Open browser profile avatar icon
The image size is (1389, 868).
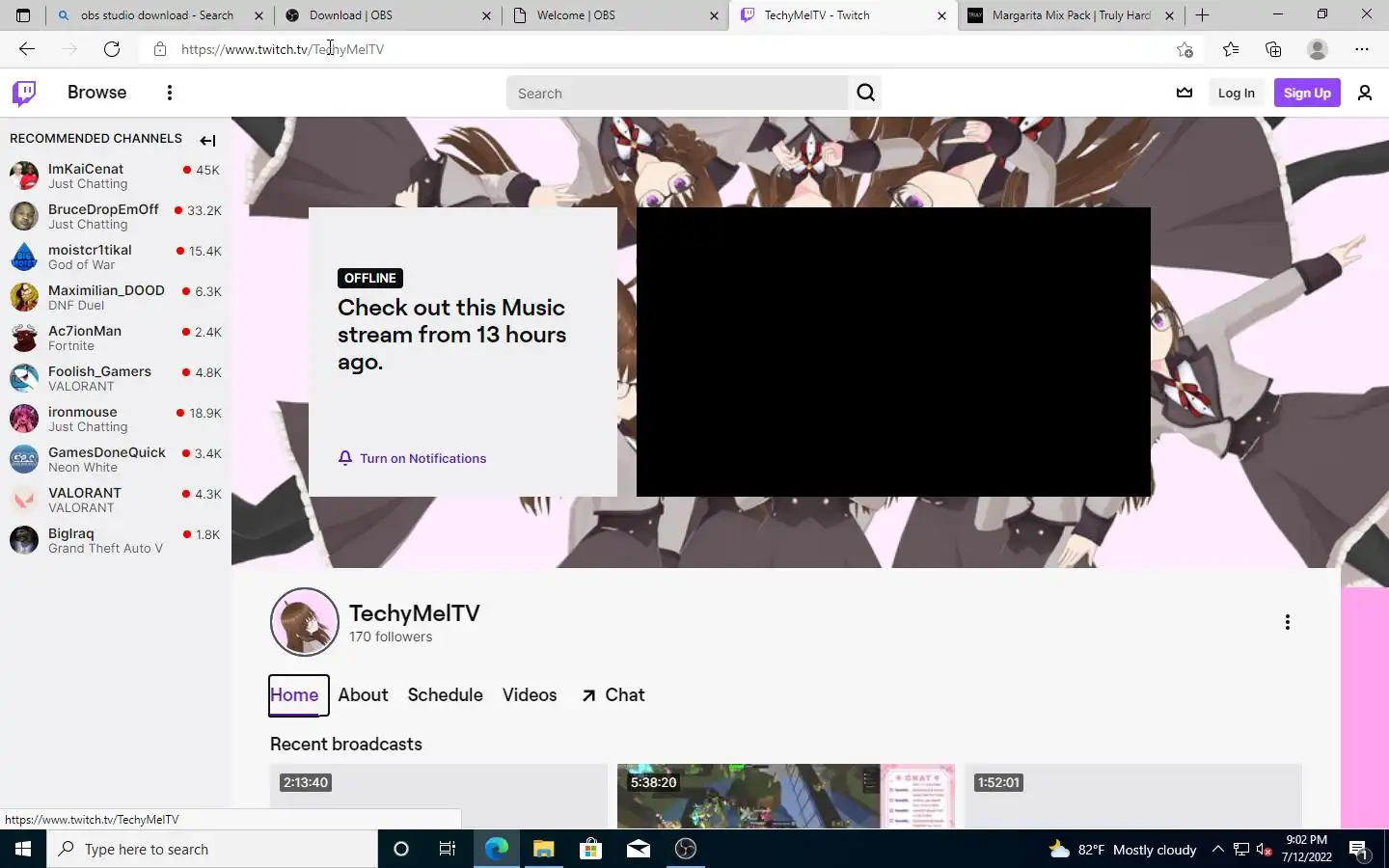point(1318,49)
